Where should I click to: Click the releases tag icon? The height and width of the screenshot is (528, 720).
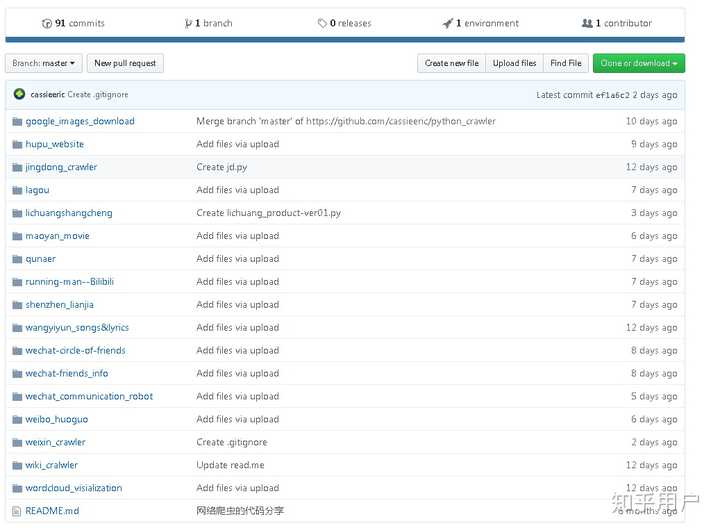pyautogui.click(x=322, y=23)
